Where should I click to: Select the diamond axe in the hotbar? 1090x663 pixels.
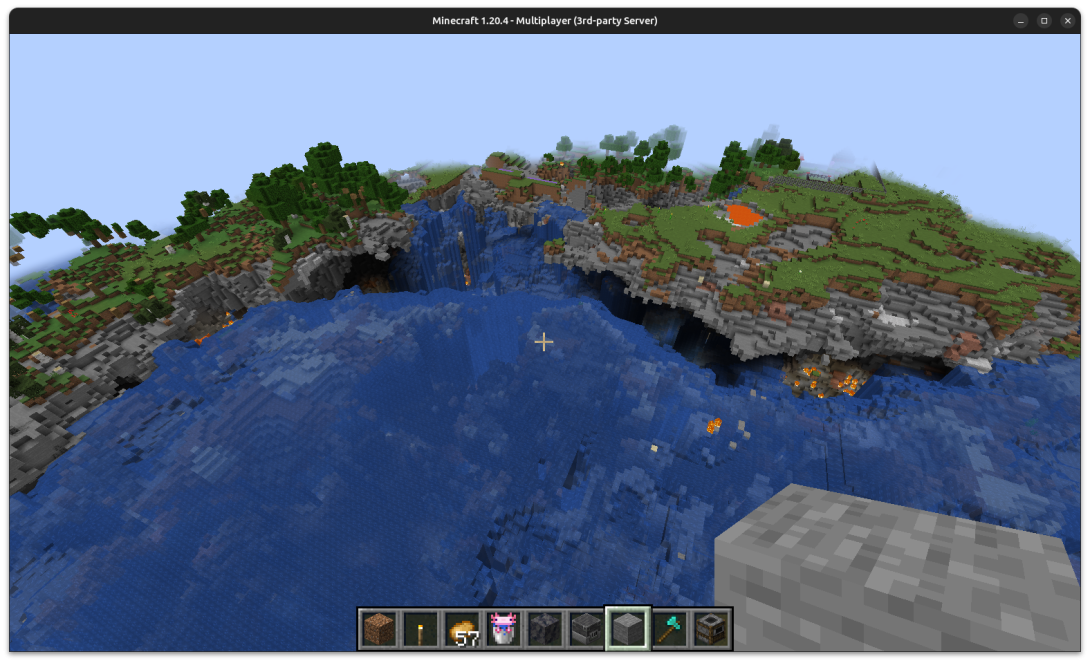[x=668, y=627]
